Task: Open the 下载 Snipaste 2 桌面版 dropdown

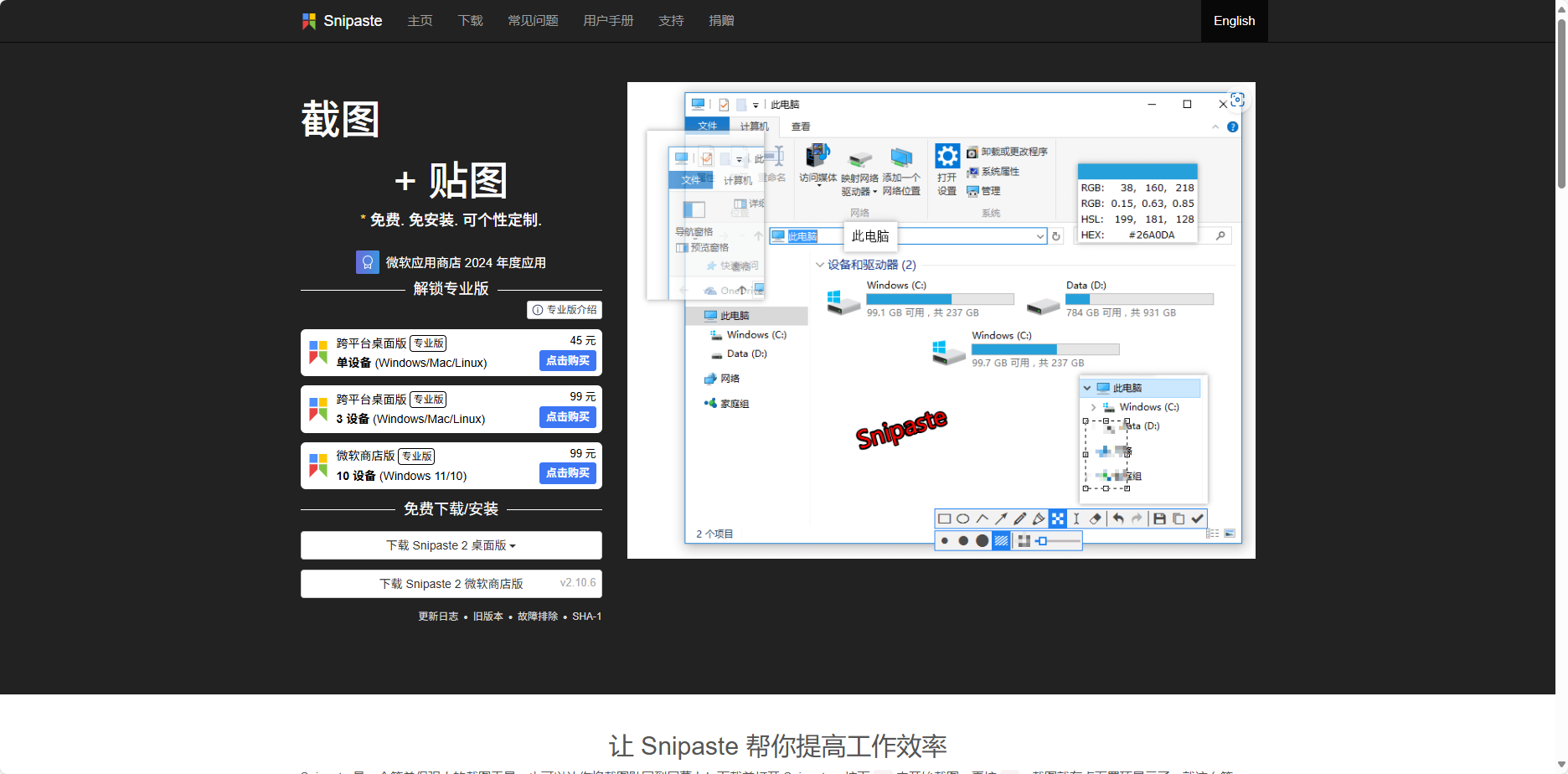Action: 451,545
